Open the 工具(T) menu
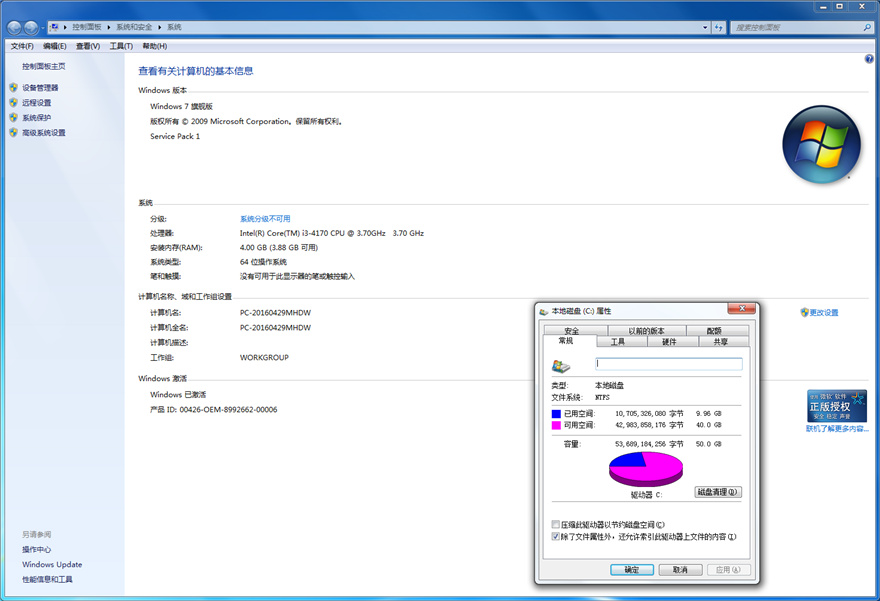 [121, 46]
